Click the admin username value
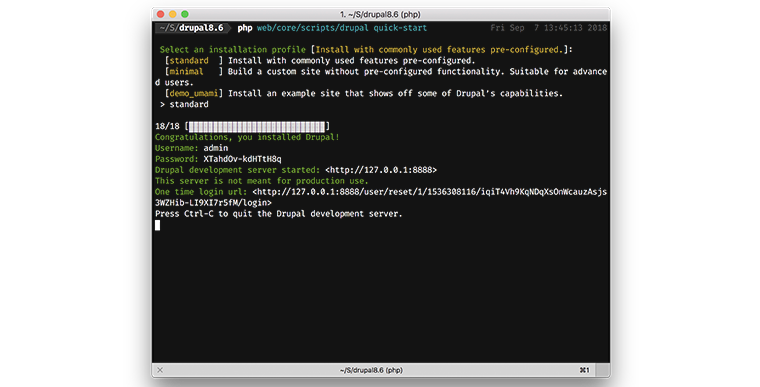 (x=216, y=148)
